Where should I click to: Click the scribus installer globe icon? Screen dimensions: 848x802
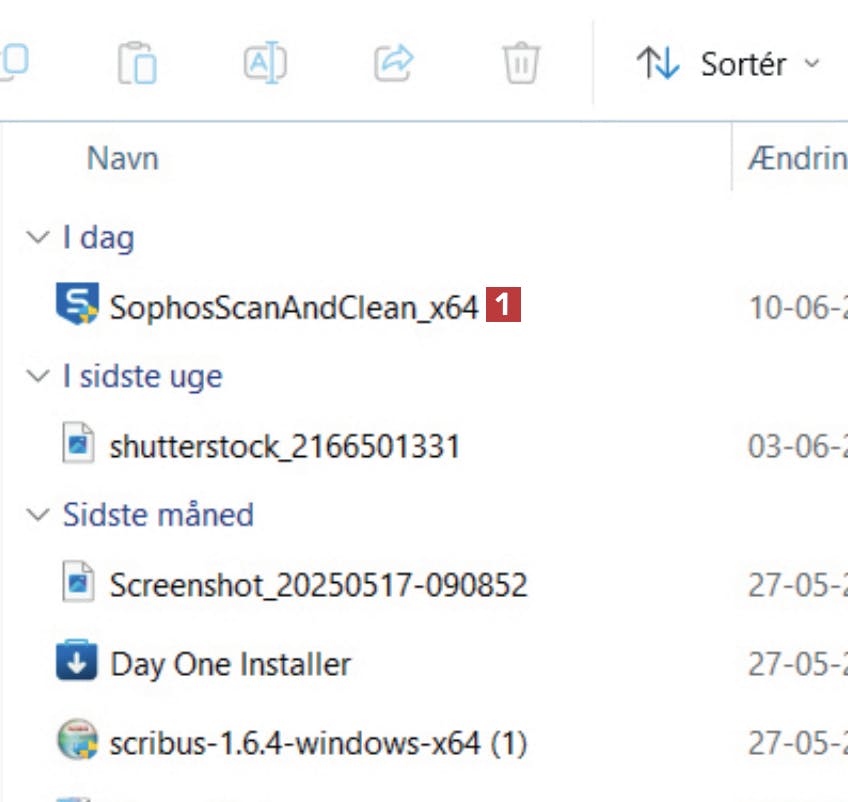pos(77,742)
